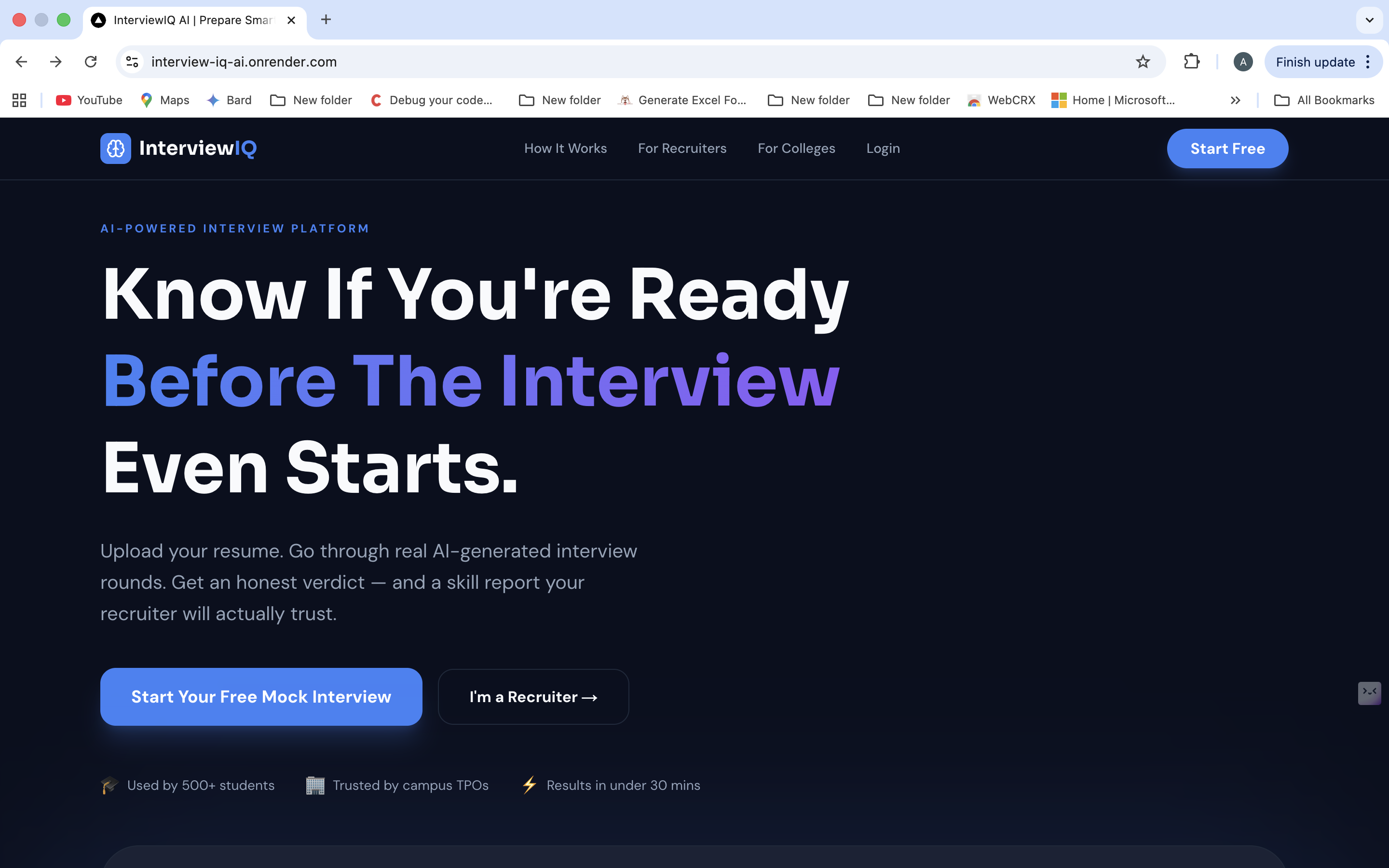The image size is (1389, 868).
Task: Click the InterviewIQ brain logo
Action: [115, 148]
